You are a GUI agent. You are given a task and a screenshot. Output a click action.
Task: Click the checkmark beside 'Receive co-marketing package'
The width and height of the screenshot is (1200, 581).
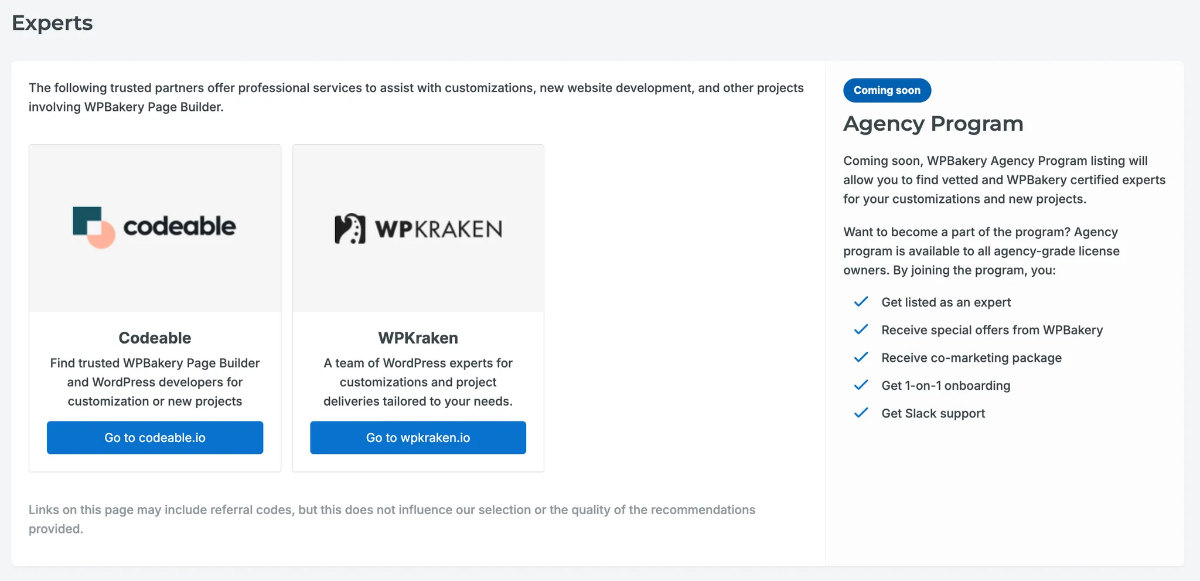click(x=861, y=357)
